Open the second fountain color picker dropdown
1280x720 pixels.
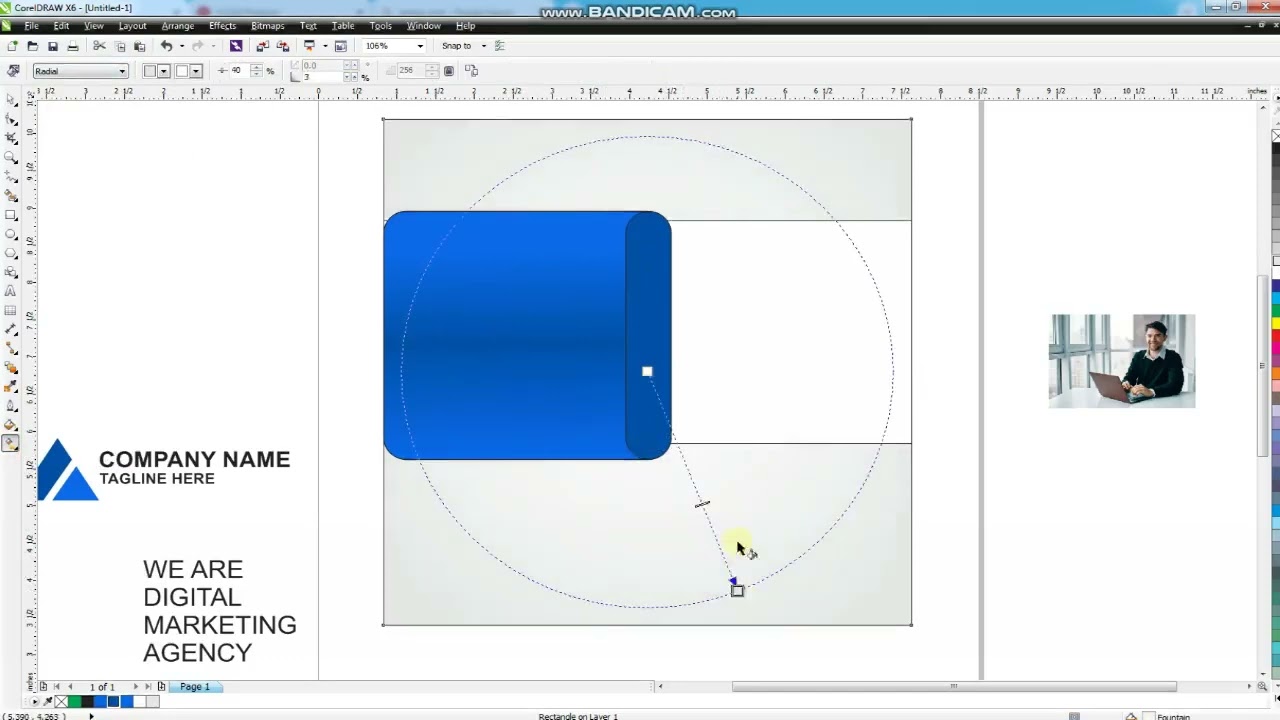pyautogui.click(x=196, y=71)
